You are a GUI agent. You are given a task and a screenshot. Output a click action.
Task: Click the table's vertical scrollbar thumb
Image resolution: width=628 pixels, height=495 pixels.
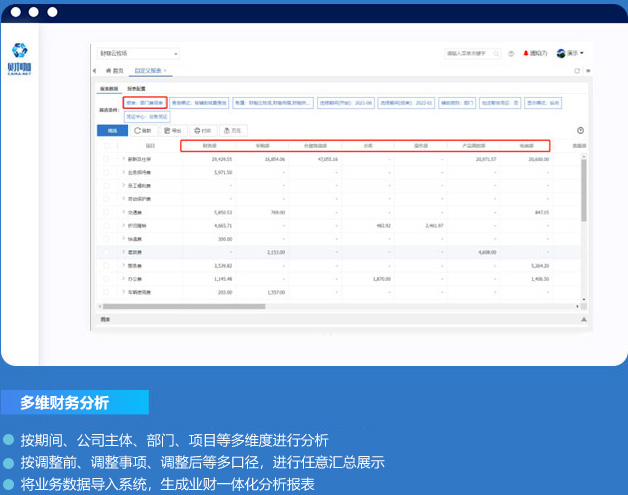[x=584, y=190]
